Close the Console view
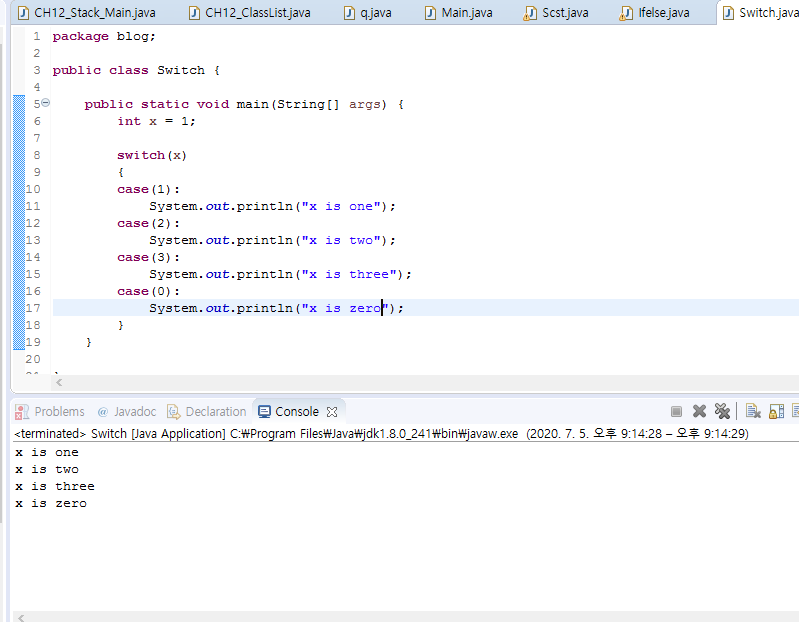 pyautogui.click(x=332, y=412)
